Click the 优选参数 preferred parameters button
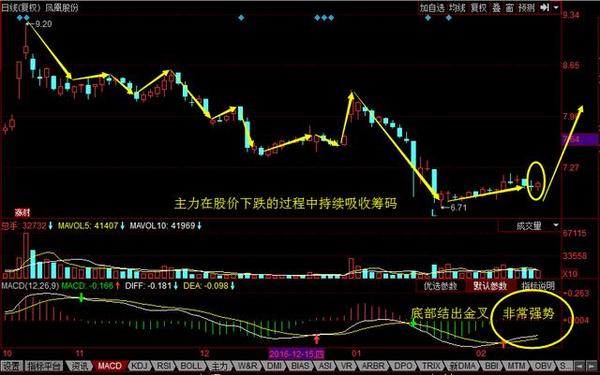Image resolution: width=600 pixels, height=375 pixels. (440, 286)
